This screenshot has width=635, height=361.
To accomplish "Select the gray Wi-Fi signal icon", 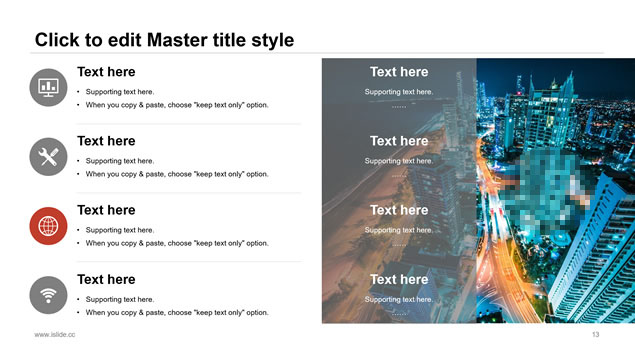I will [x=48, y=295].
